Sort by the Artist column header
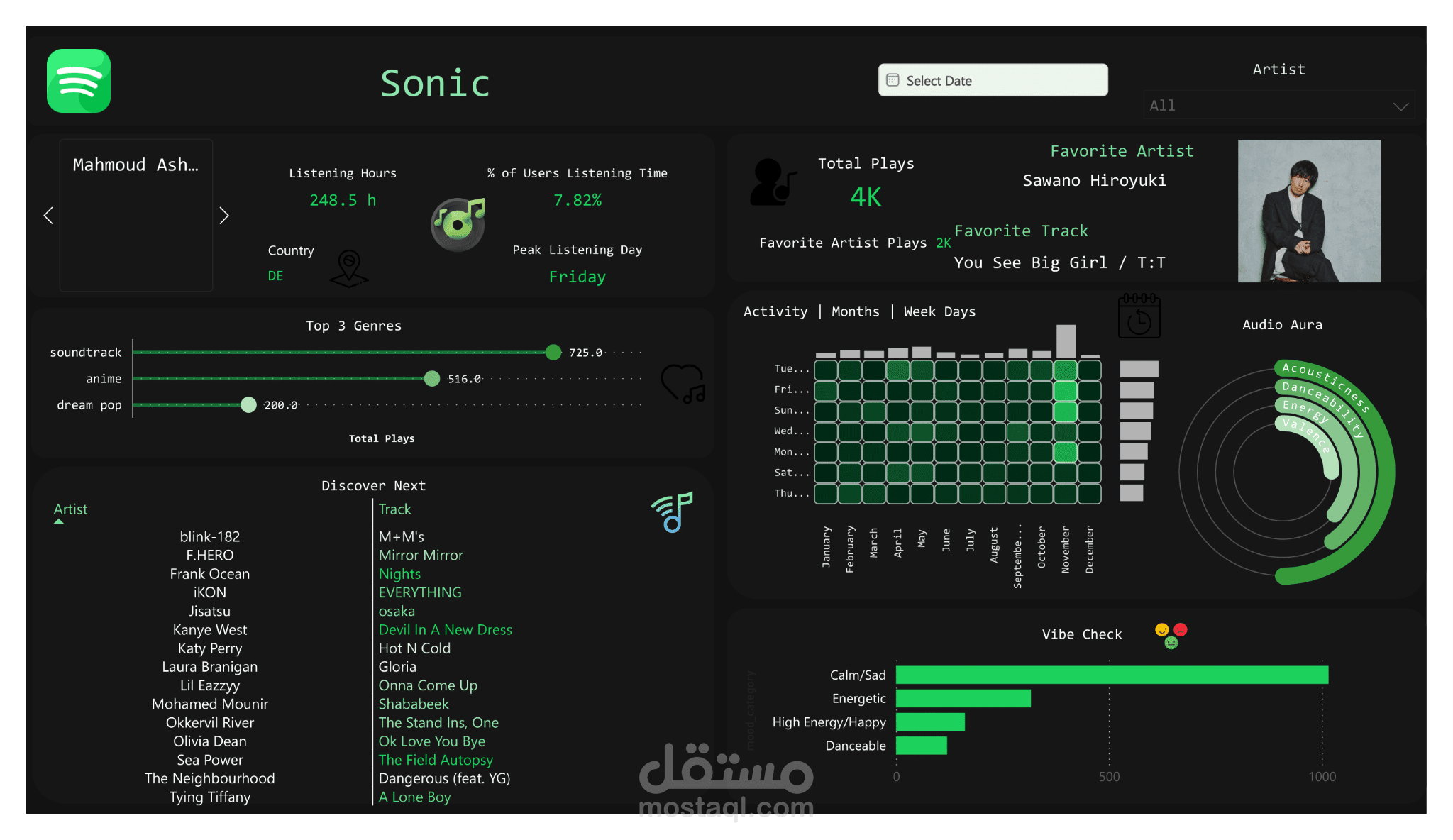Screen dimensions: 1453x840 click(x=70, y=509)
